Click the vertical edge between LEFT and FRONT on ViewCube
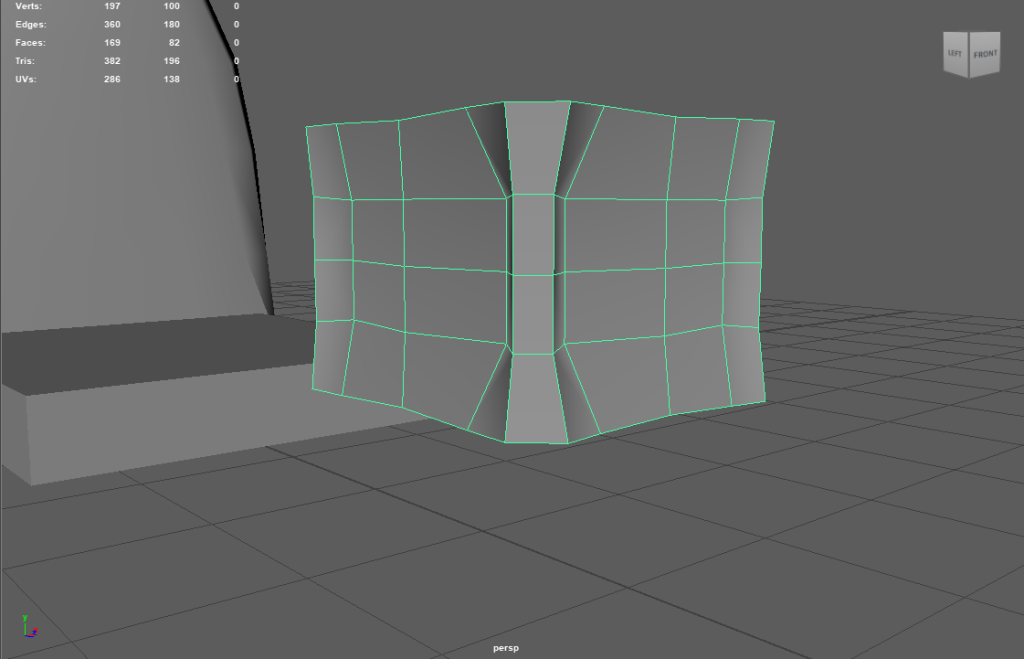 point(971,55)
